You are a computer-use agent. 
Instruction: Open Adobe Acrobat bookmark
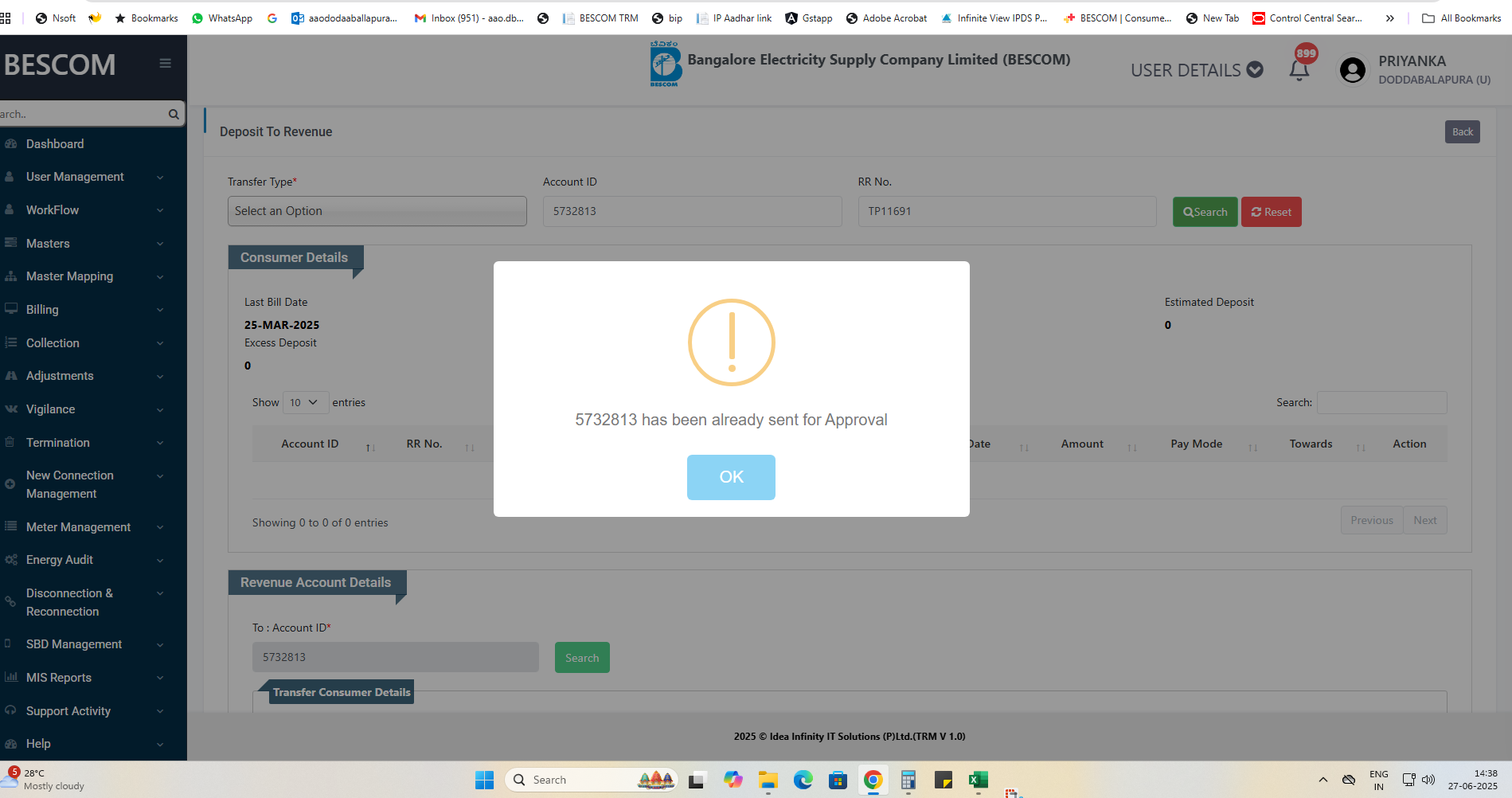click(886, 18)
